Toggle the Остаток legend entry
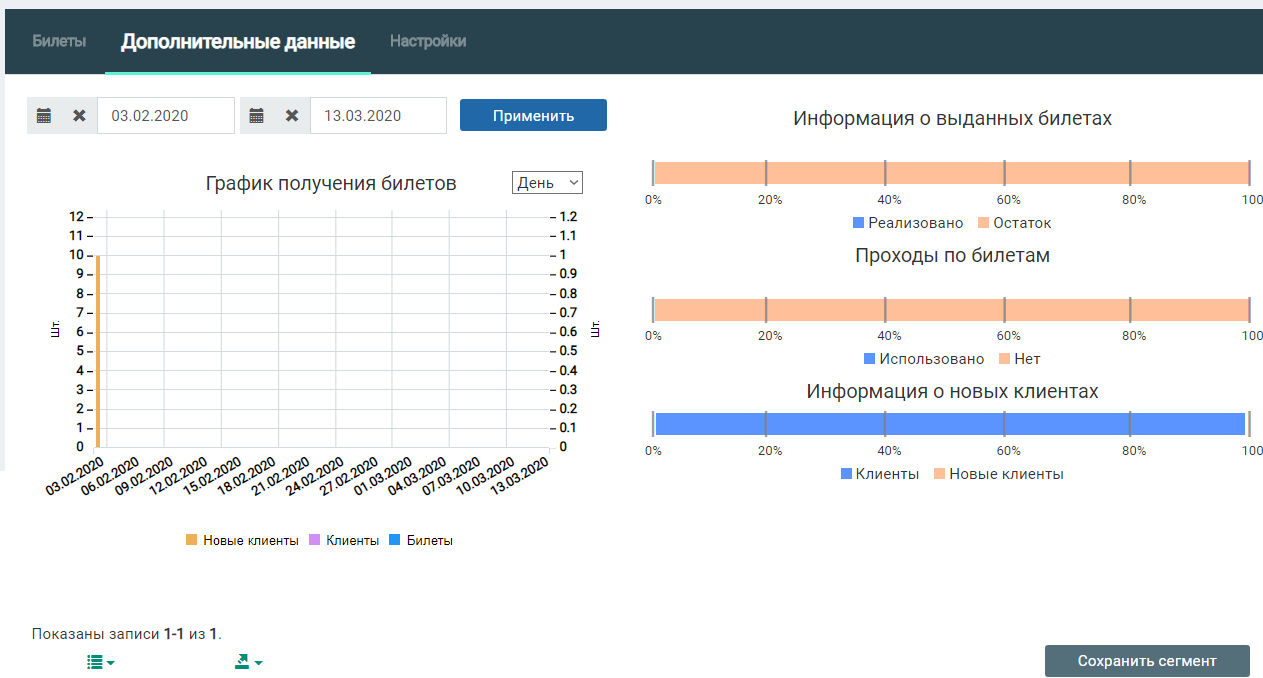1263x678 pixels. 1013,223
